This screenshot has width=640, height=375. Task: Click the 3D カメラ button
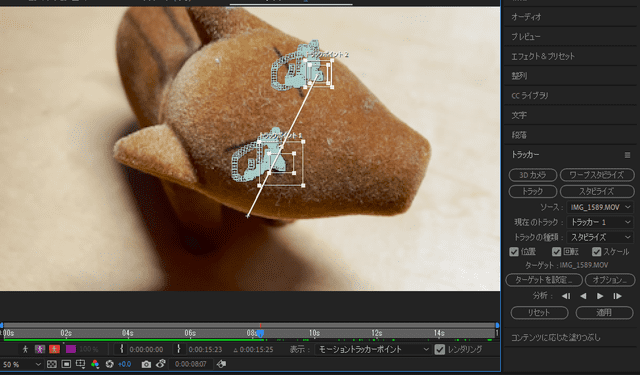tap(533, 175)
